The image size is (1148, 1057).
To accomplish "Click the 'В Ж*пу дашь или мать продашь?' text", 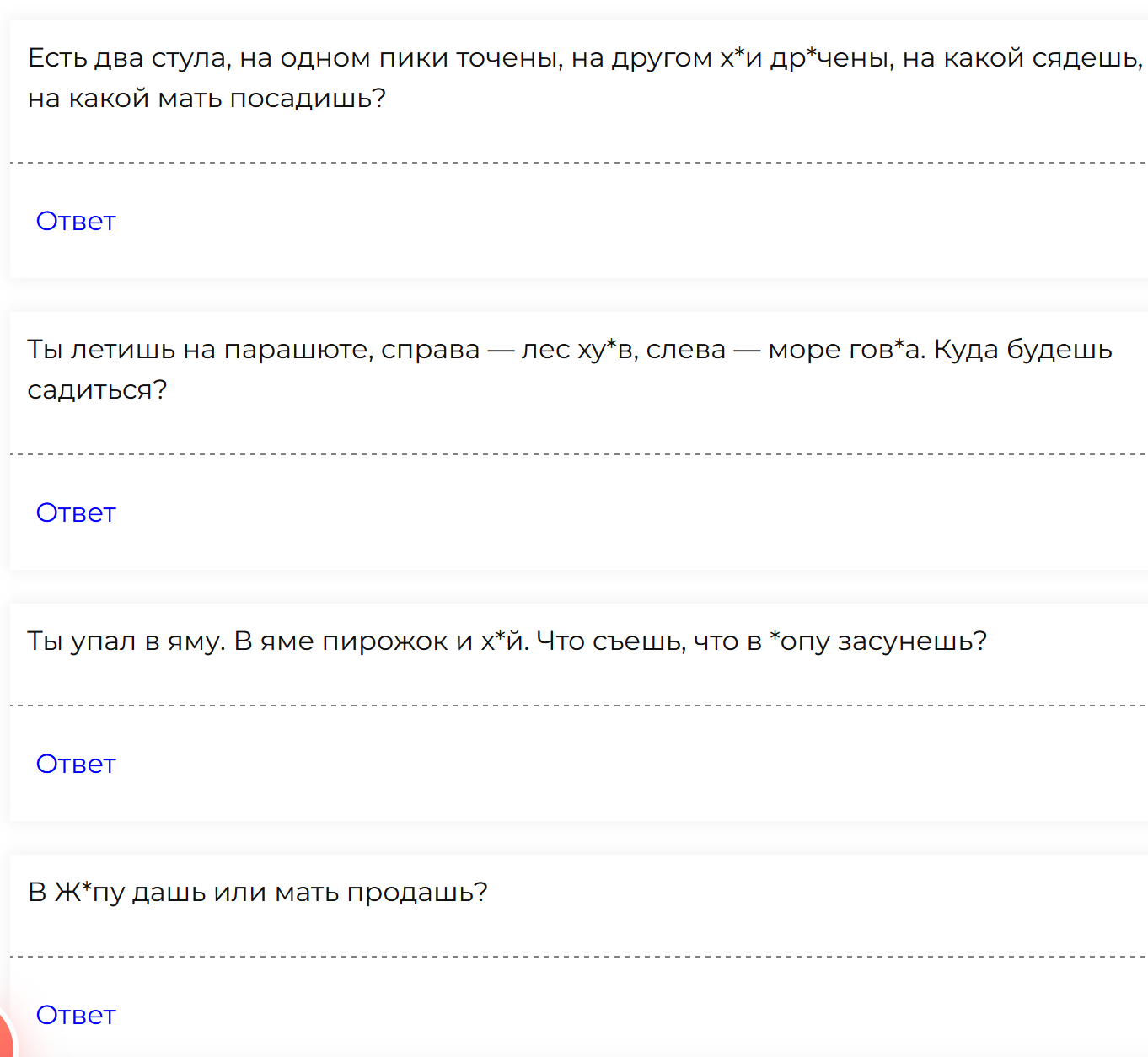I will tap(258, 893).
